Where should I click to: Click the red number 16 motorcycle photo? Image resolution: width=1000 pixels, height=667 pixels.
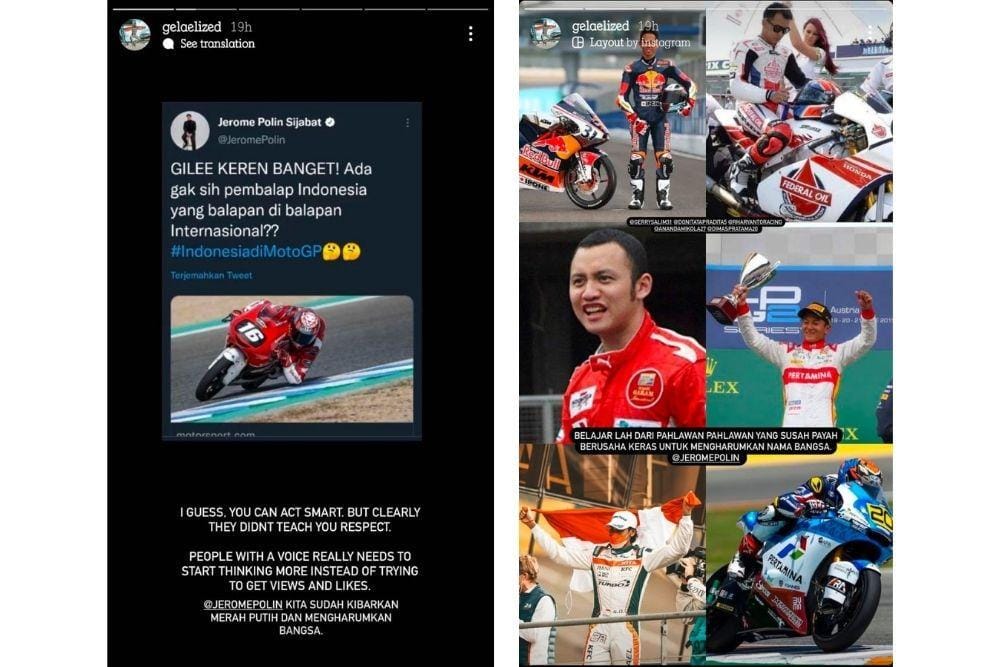[292, 359]
